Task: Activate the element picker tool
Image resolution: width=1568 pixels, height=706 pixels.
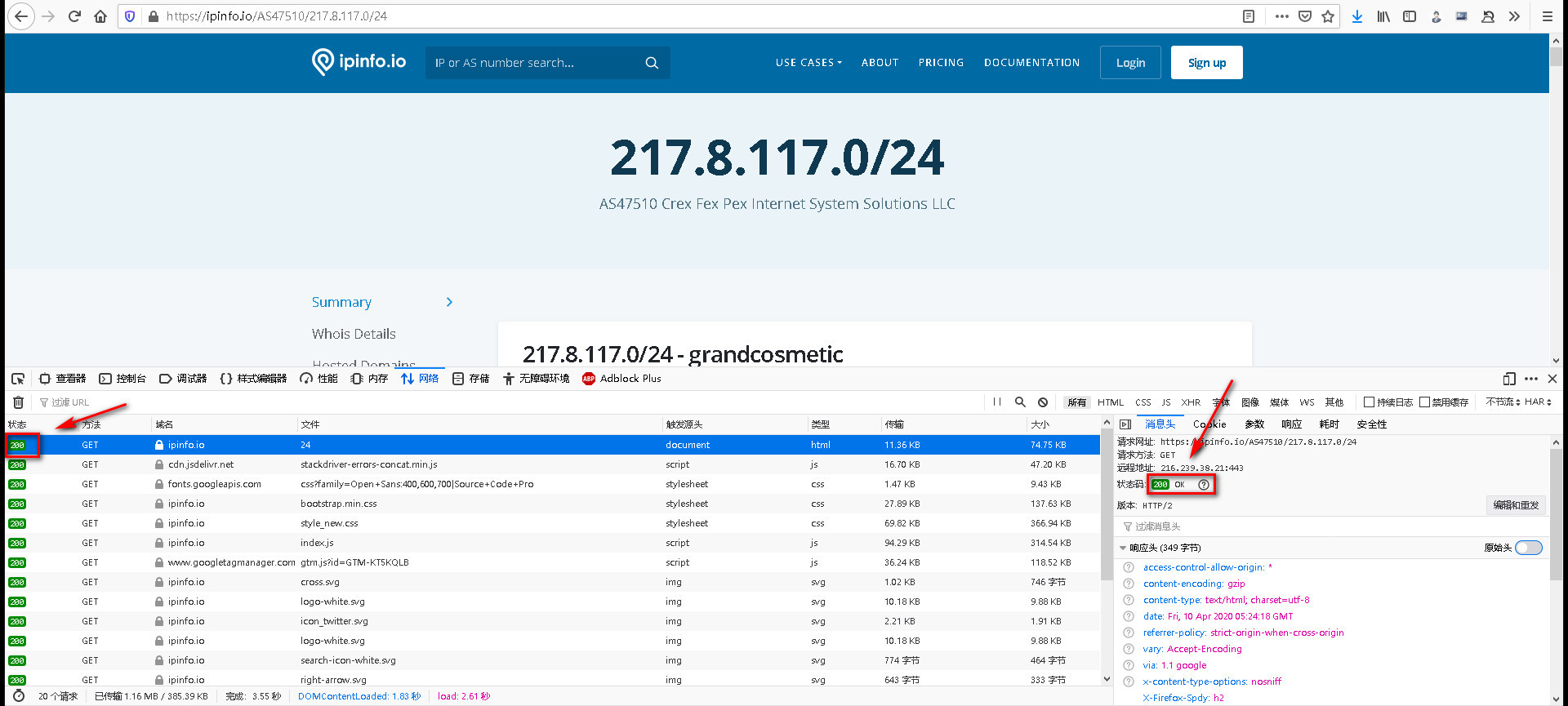Action: [x=18, y=379]
